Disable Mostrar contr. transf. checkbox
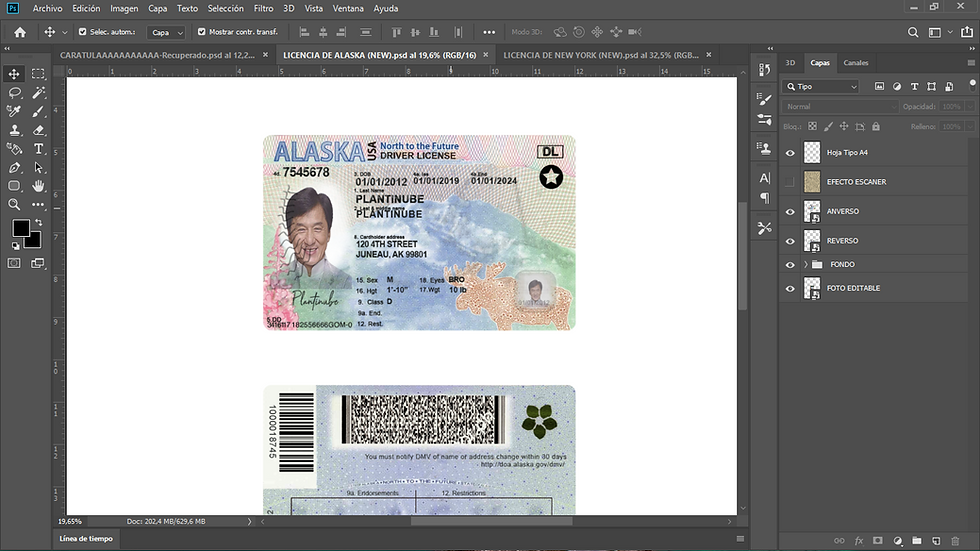The height and width of the screenshot is (551, 980). (x=202, y=32)
